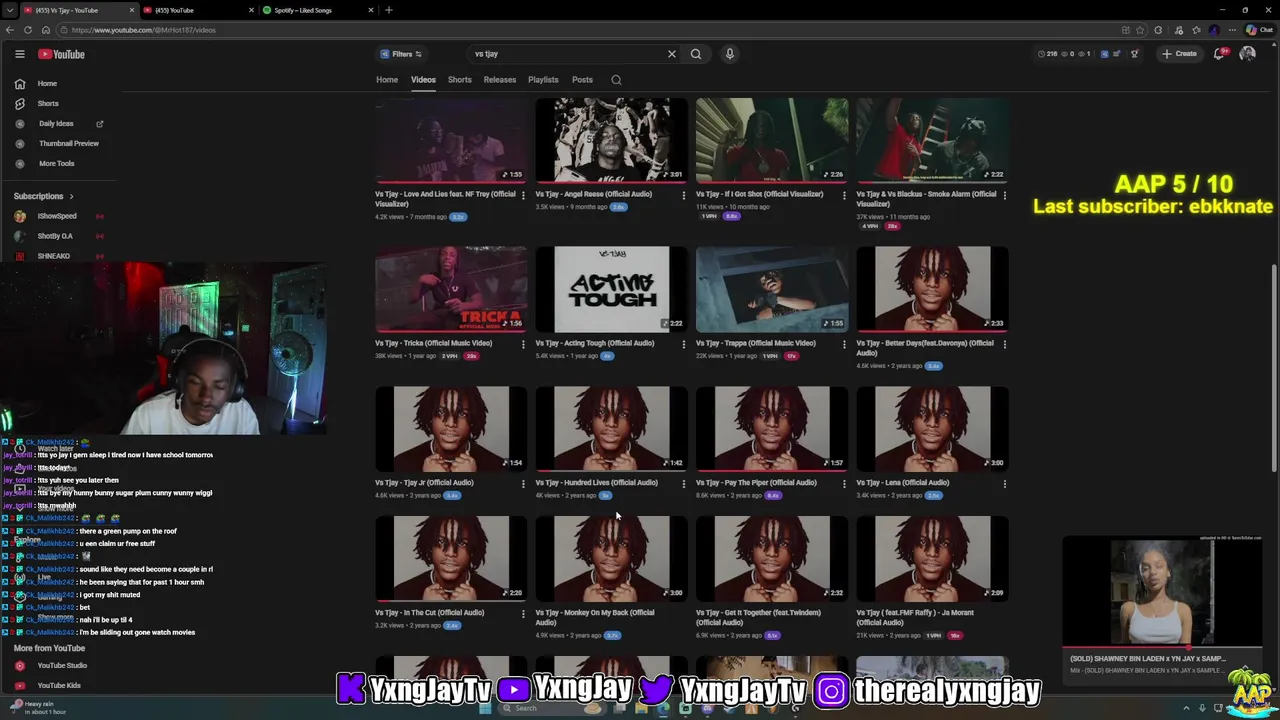The height and width of the screenshot is (720, 1280).
Task: Click the magnifier search button
Action: 696,54
